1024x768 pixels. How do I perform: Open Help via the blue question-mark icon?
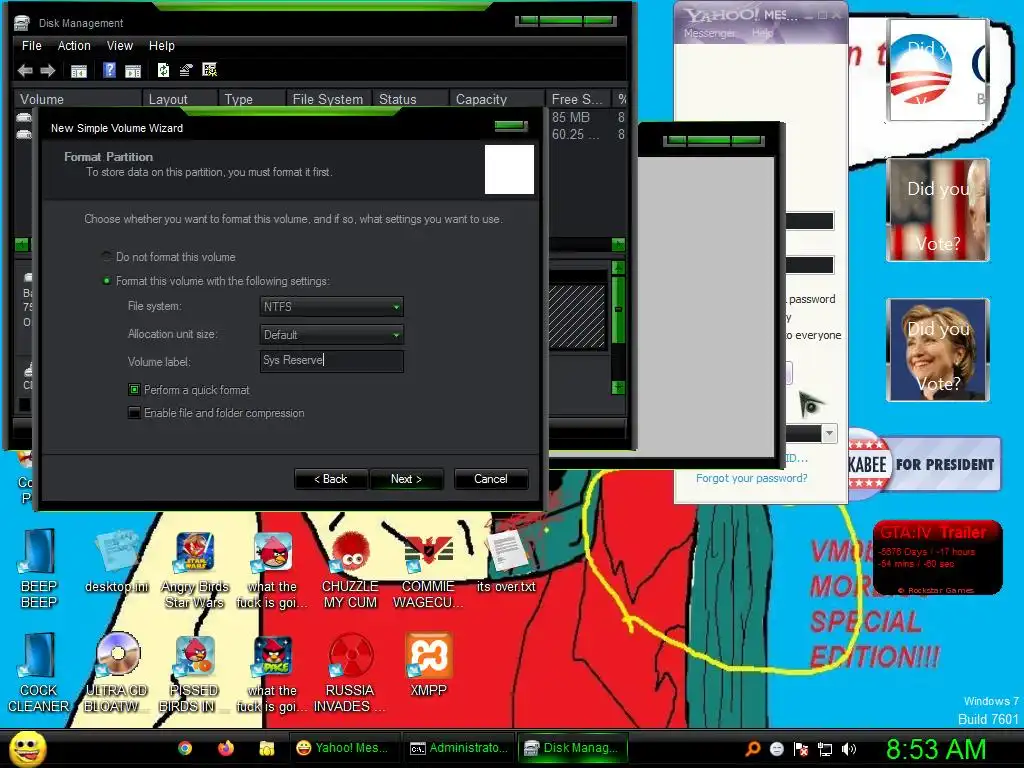[109, 70]
